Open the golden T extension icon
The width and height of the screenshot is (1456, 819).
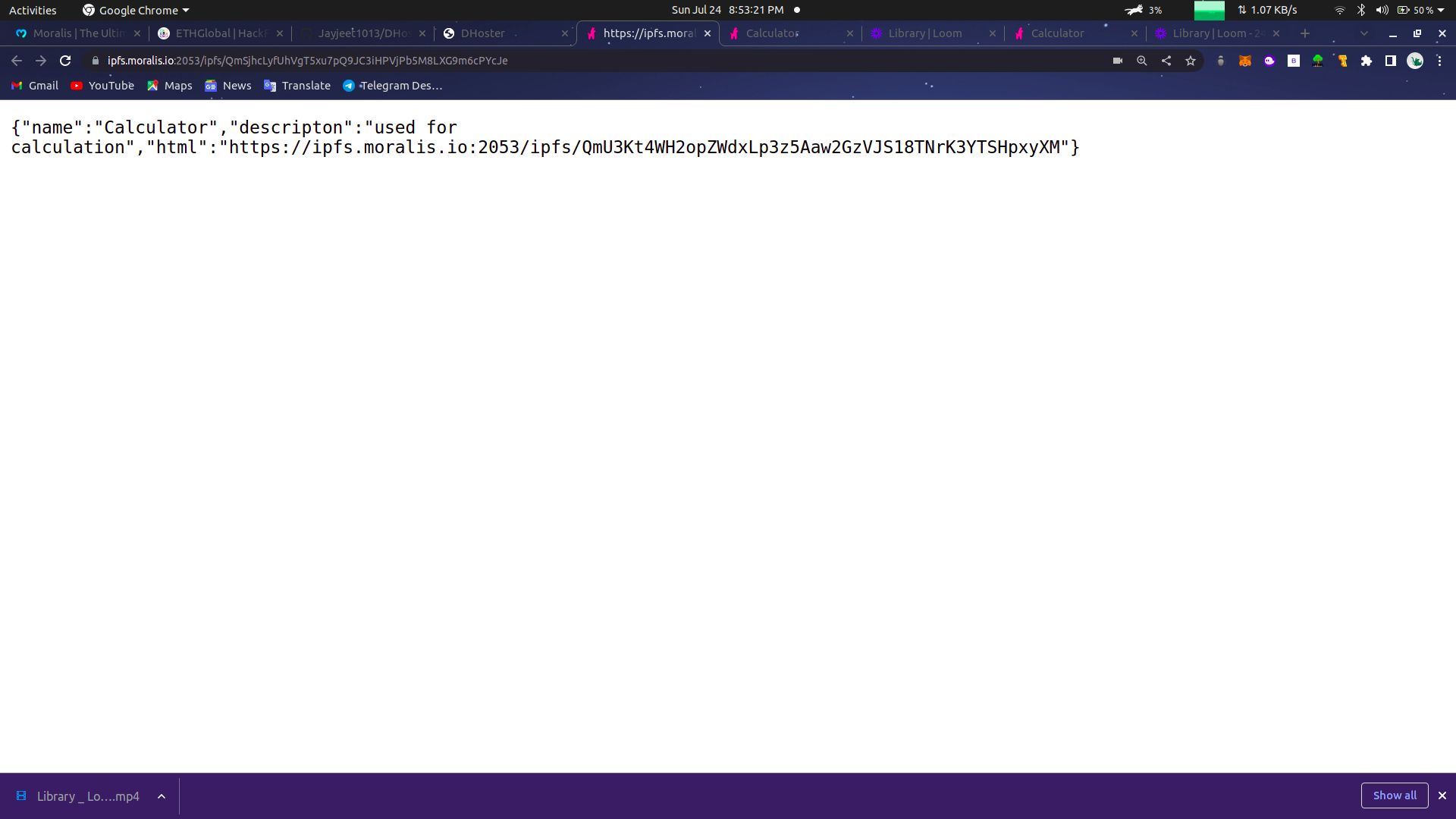1342,61
